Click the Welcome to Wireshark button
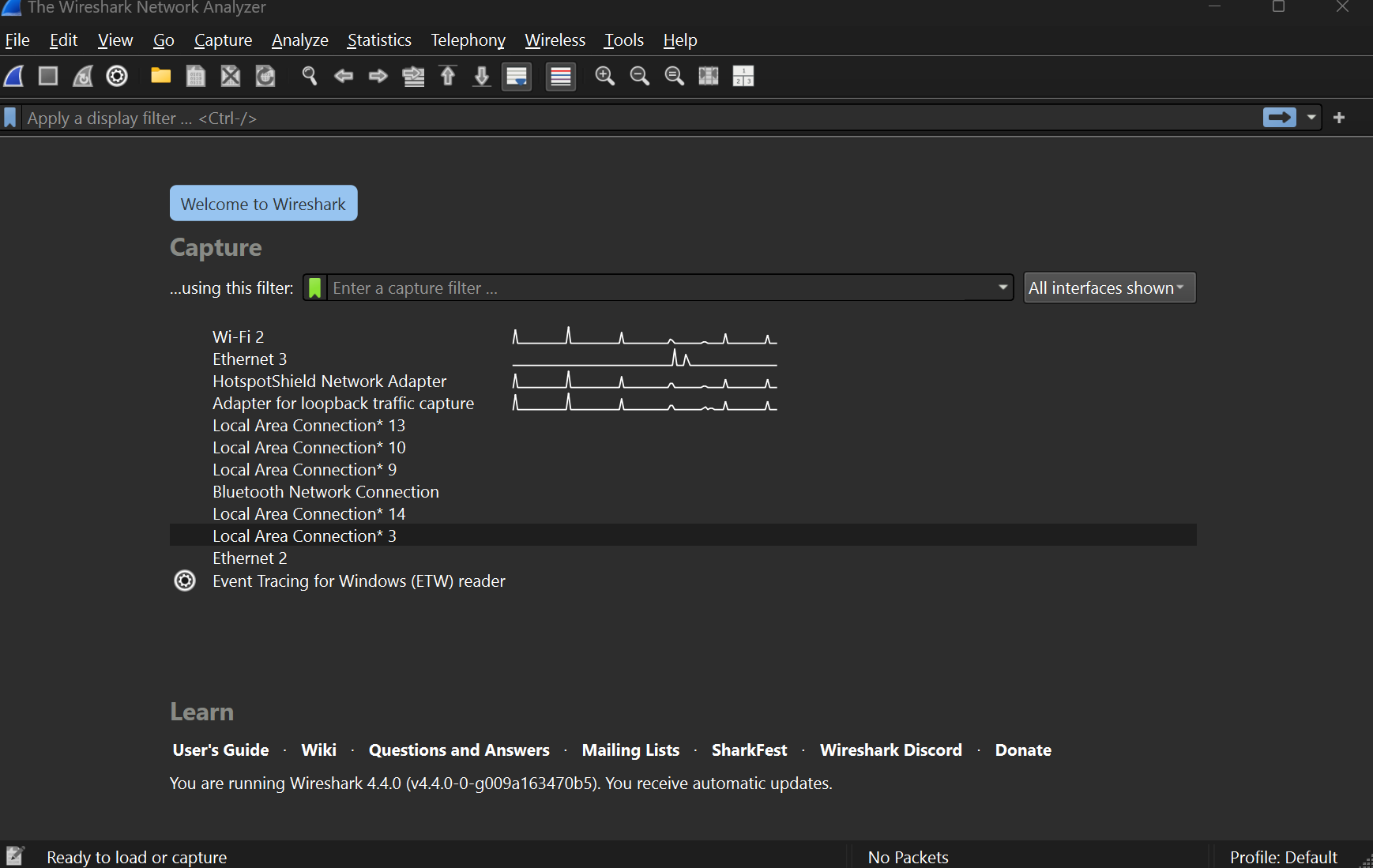 pyautogui.click(x=264, y=204)
